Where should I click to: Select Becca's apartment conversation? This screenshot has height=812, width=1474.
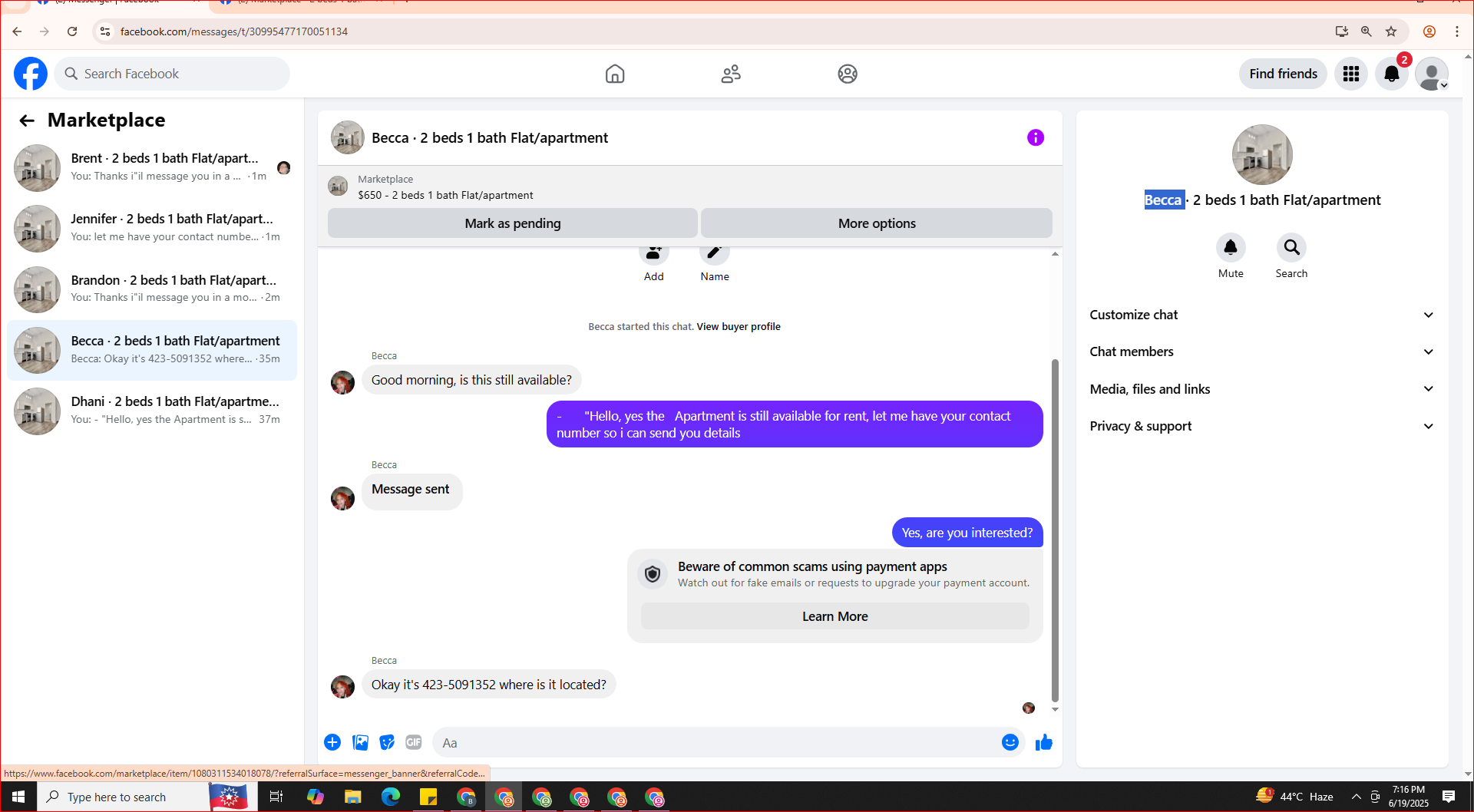pyautogui.click(x=152, y=350)
